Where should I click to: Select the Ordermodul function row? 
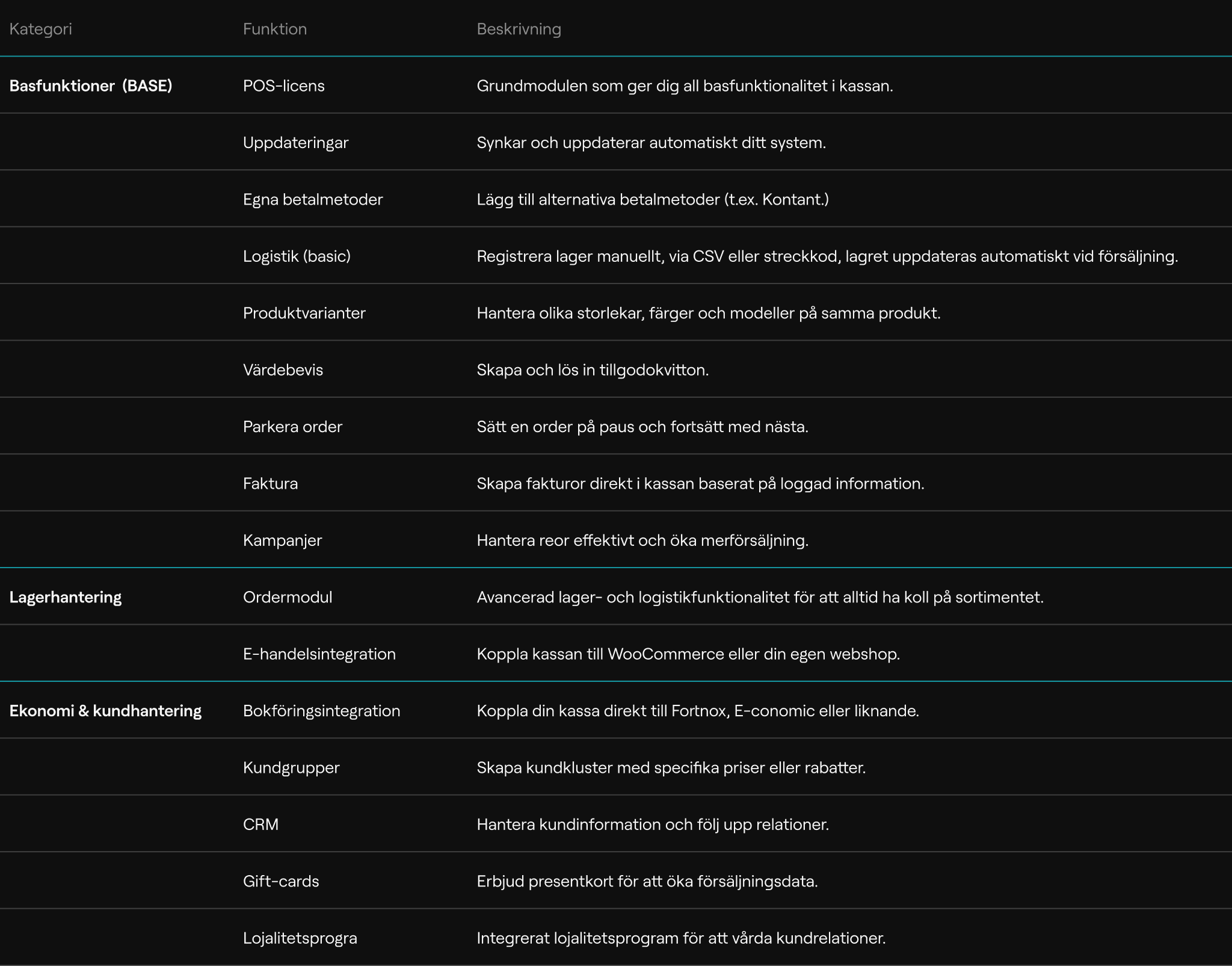click(x=287, y=597)
